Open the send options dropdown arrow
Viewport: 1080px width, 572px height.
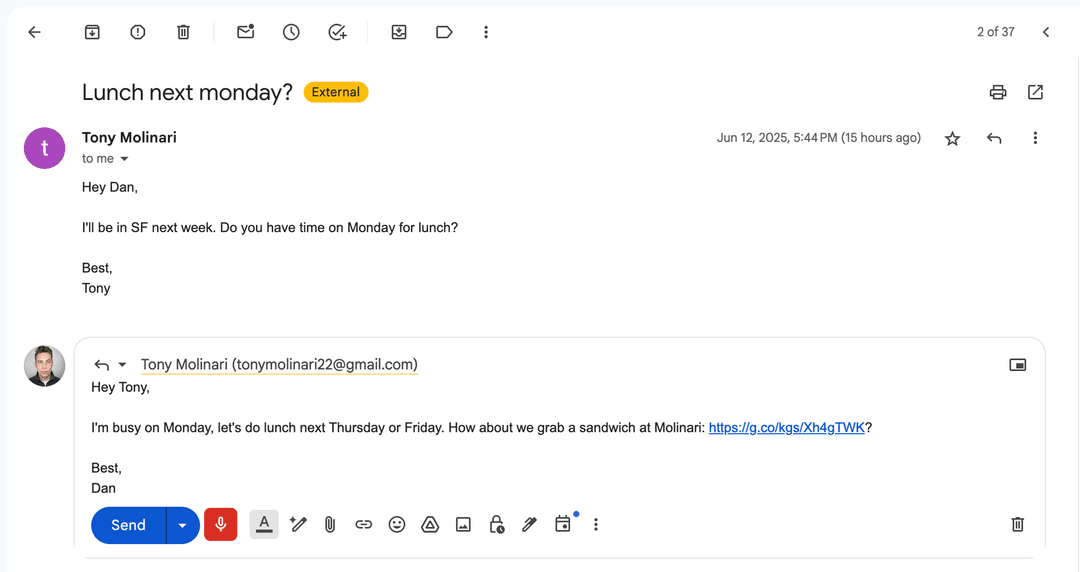click(182, 525)
